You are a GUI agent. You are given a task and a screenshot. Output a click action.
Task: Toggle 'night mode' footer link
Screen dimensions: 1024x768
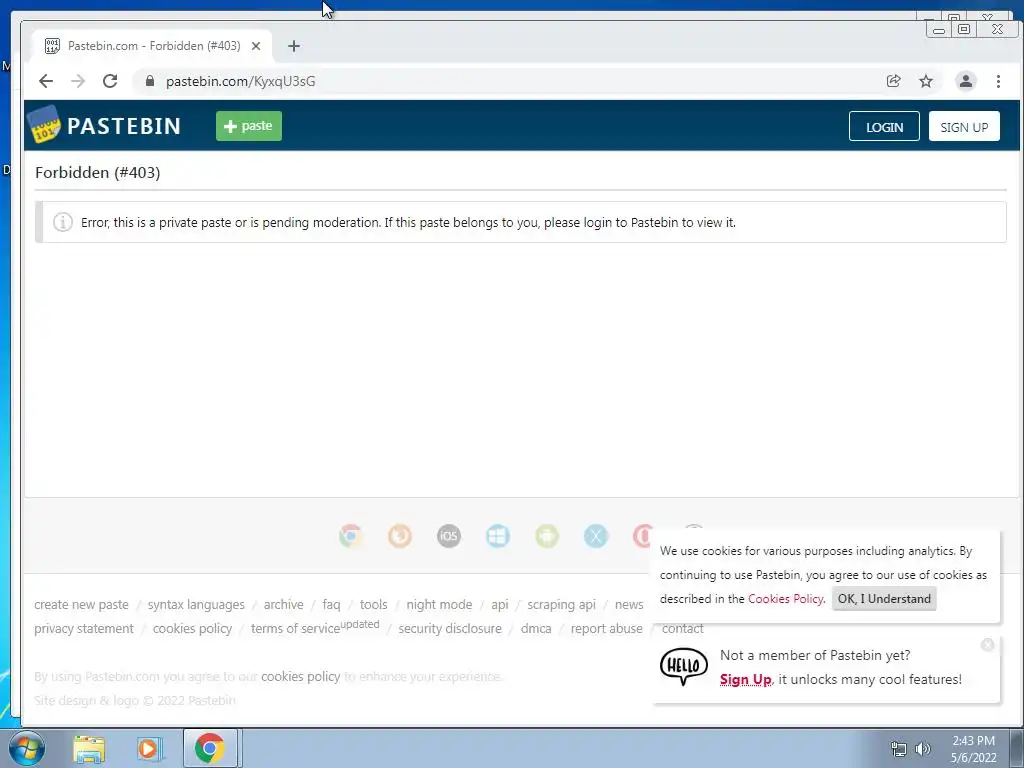[x=439, y=605]
